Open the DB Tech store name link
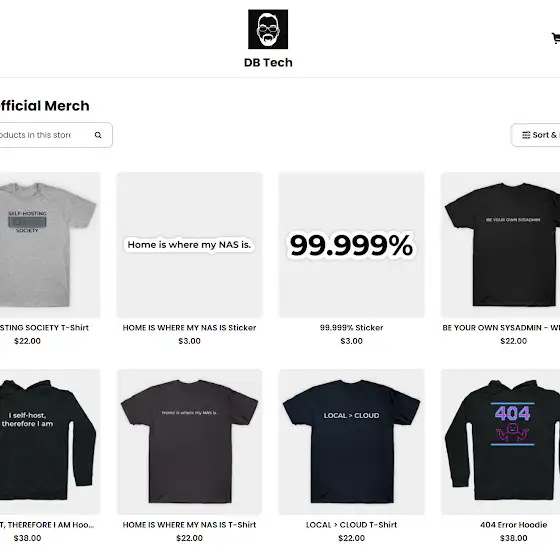 (268, 62)
